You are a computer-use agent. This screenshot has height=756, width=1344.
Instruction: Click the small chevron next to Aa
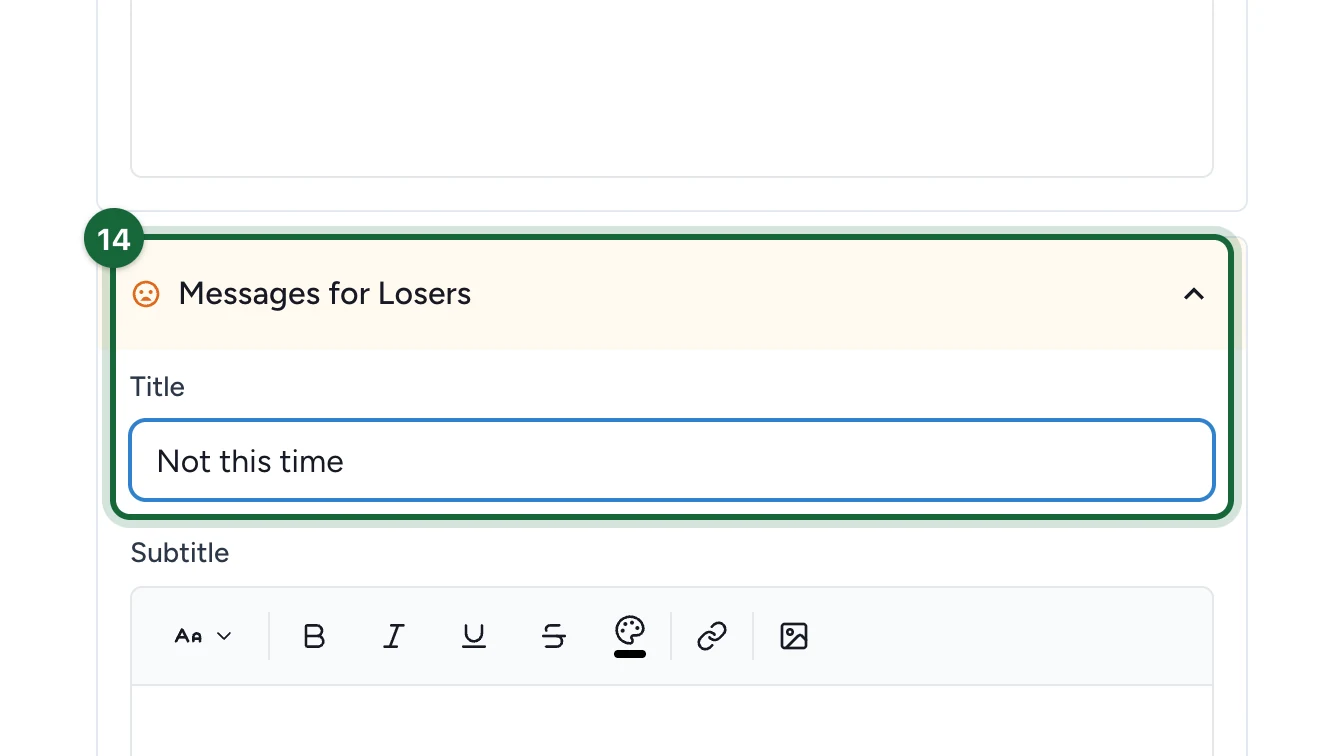pos(224,636)
